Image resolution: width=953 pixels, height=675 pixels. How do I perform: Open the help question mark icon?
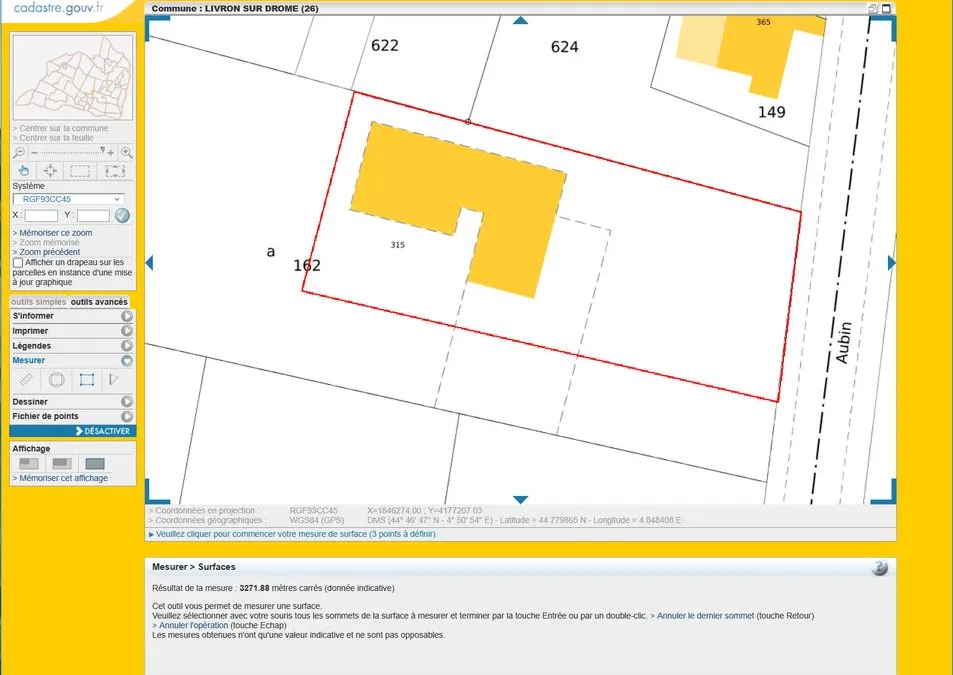(x=879, y=568)
